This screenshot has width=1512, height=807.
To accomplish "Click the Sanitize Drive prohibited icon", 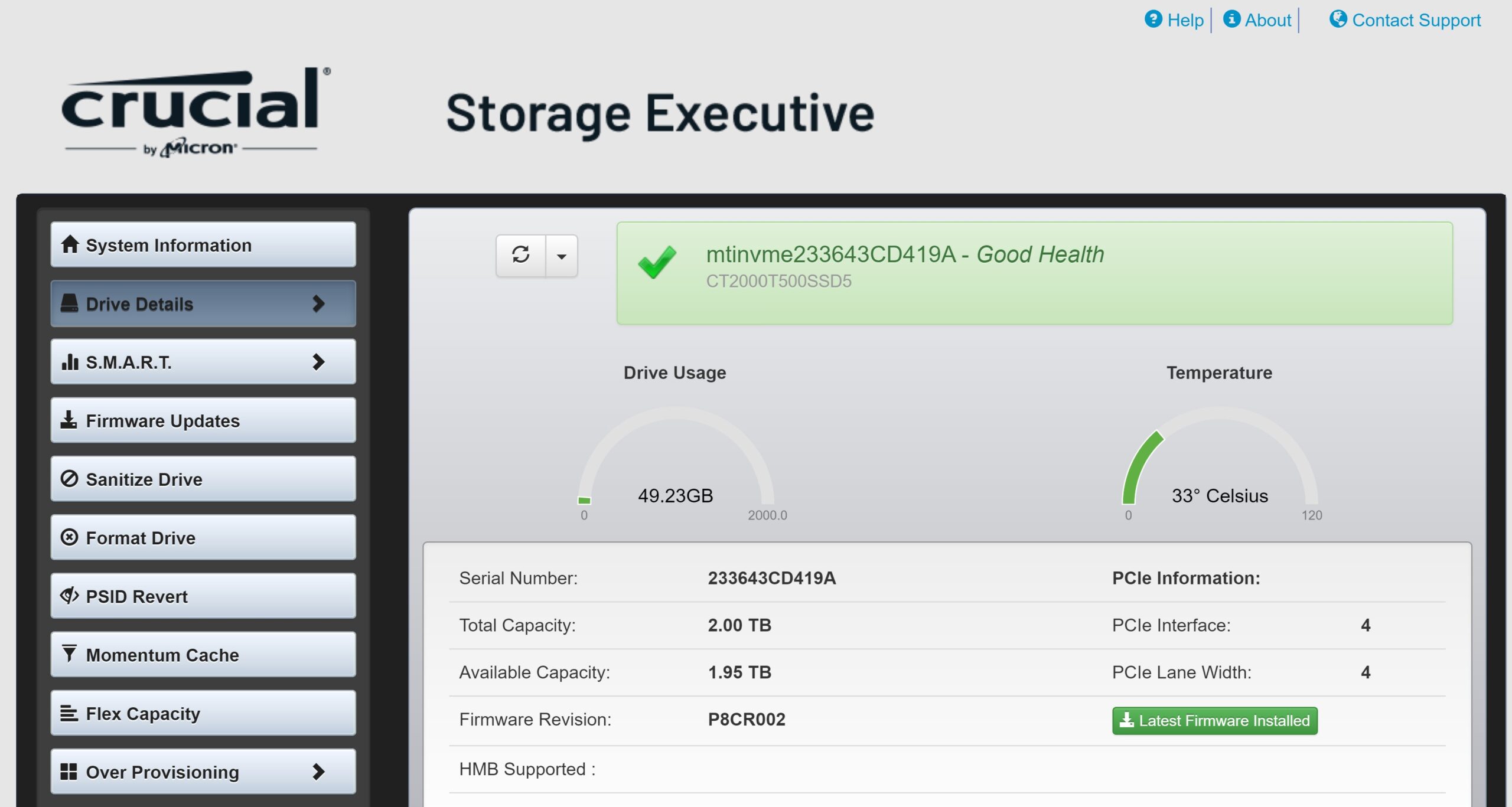I will pos(69,478).
